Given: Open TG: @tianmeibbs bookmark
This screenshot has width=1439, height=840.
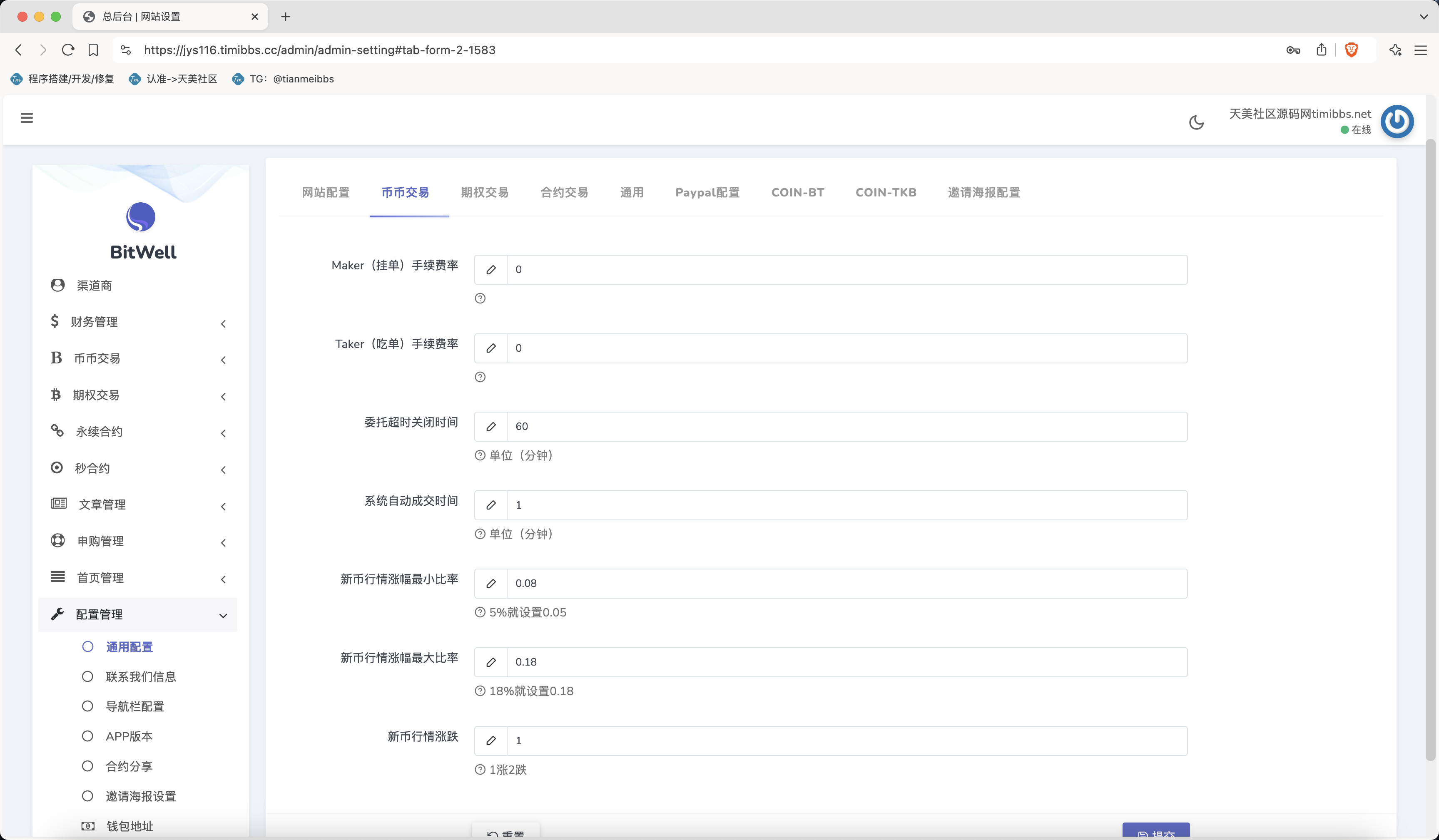Looking at the screenshot, I should tap(283, 79).
